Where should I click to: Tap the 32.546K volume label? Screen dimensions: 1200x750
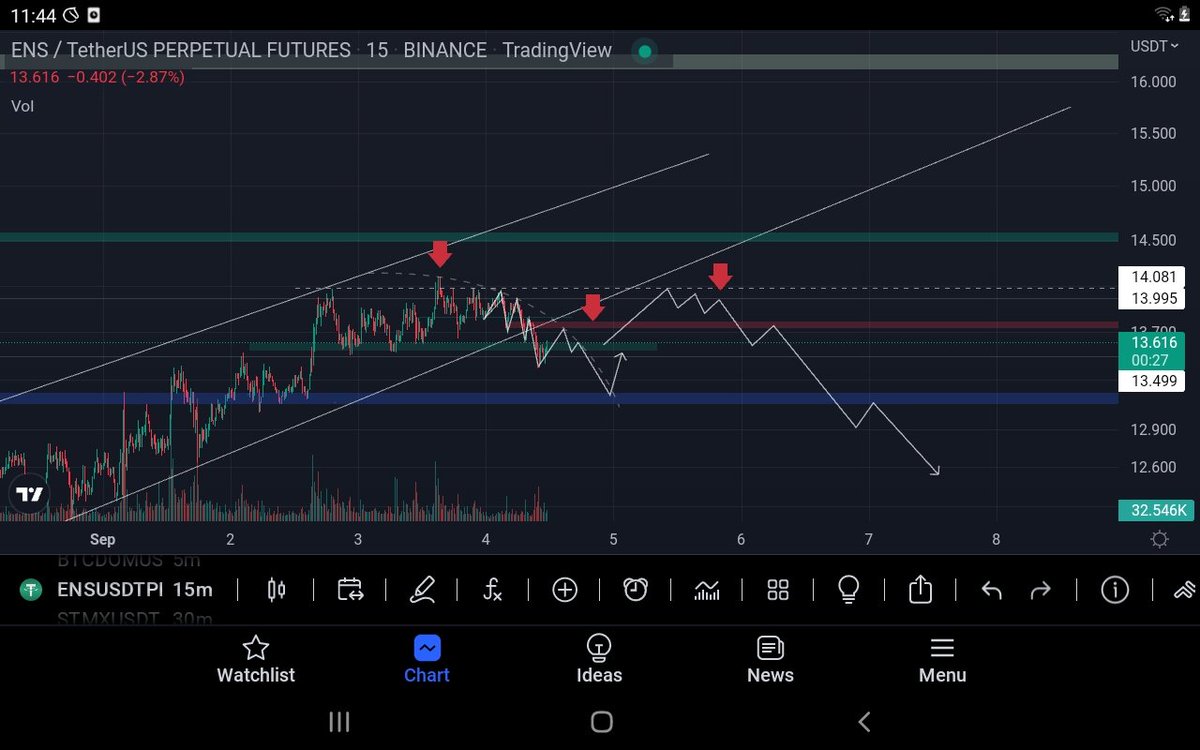1157,510
